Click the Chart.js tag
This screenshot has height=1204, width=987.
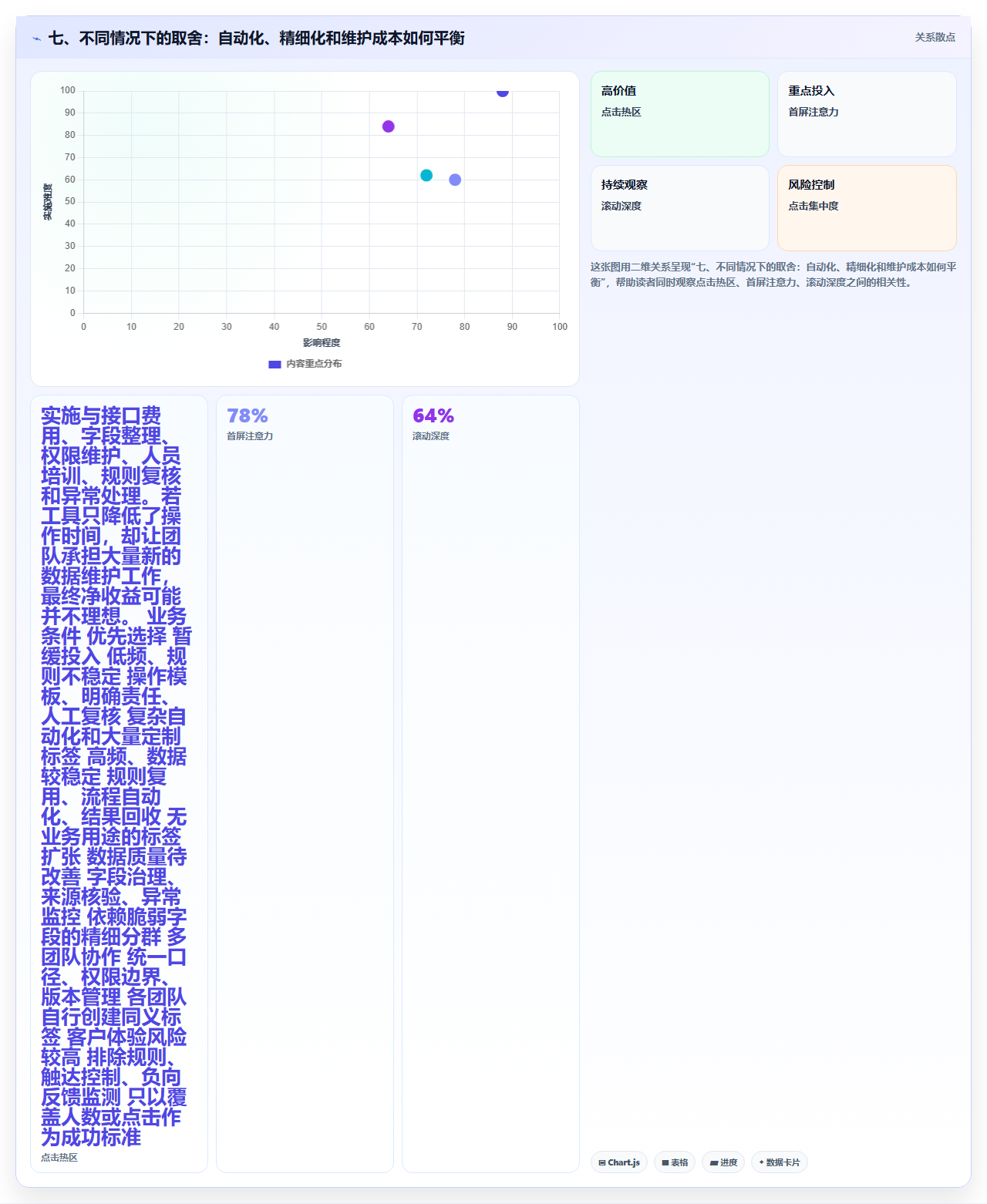tap(619, 1162)
